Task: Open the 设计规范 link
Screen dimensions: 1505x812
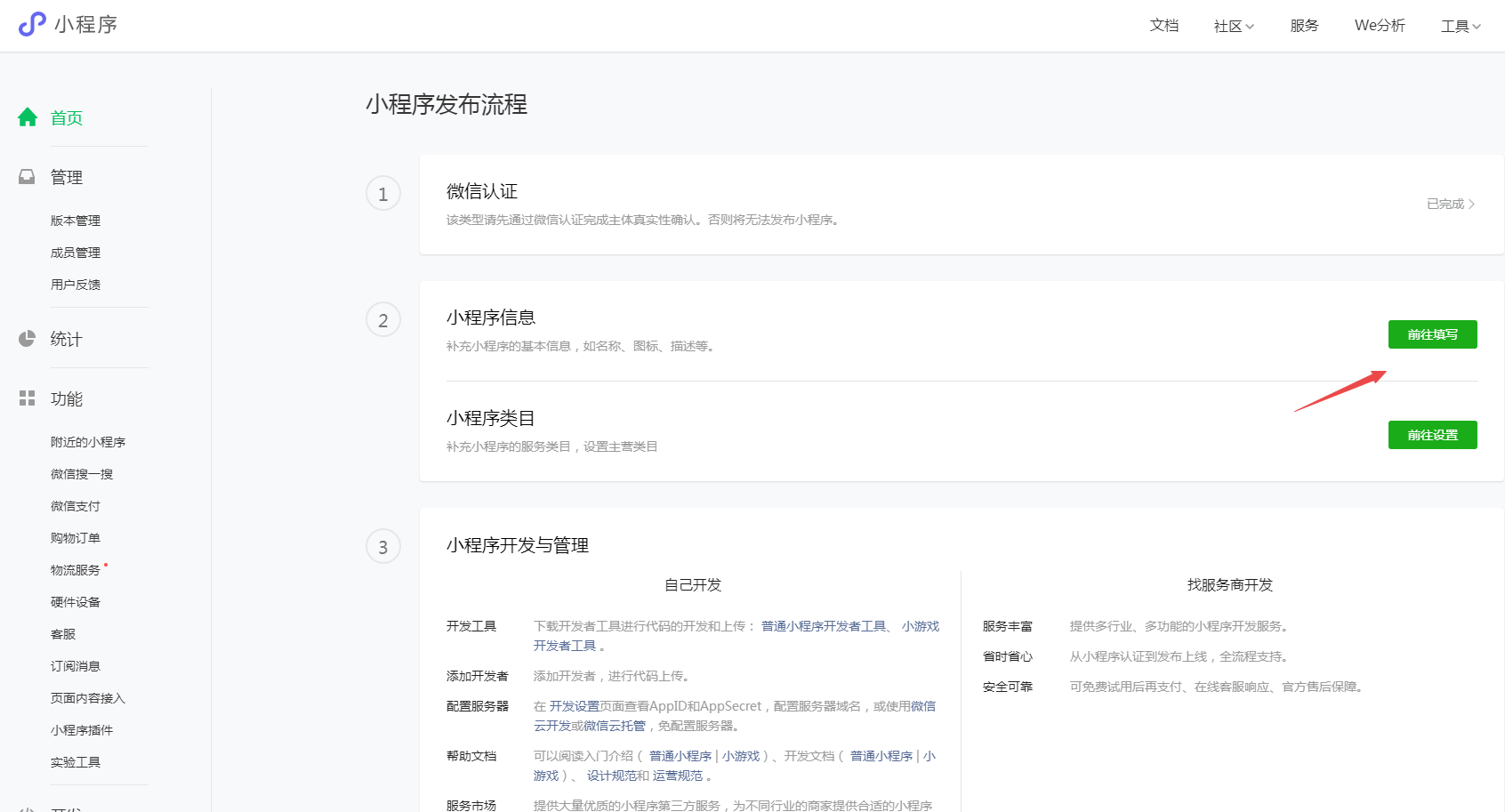Action: pos(611,776)
